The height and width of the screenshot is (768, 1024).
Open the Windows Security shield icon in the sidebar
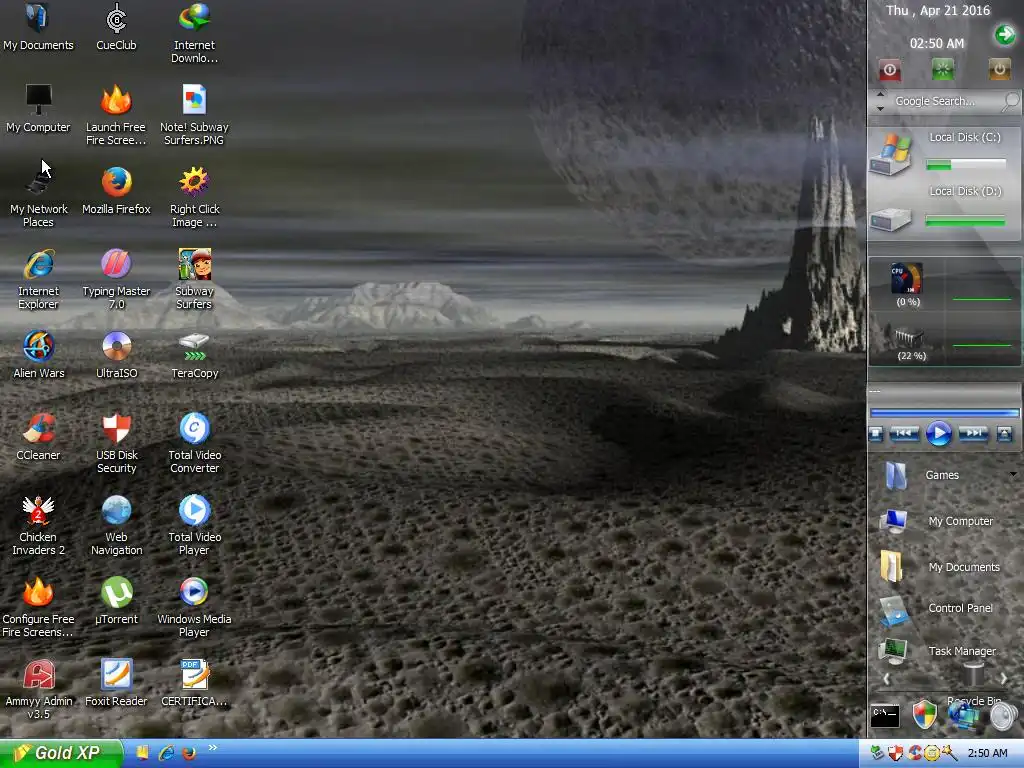tap(924, 714)
